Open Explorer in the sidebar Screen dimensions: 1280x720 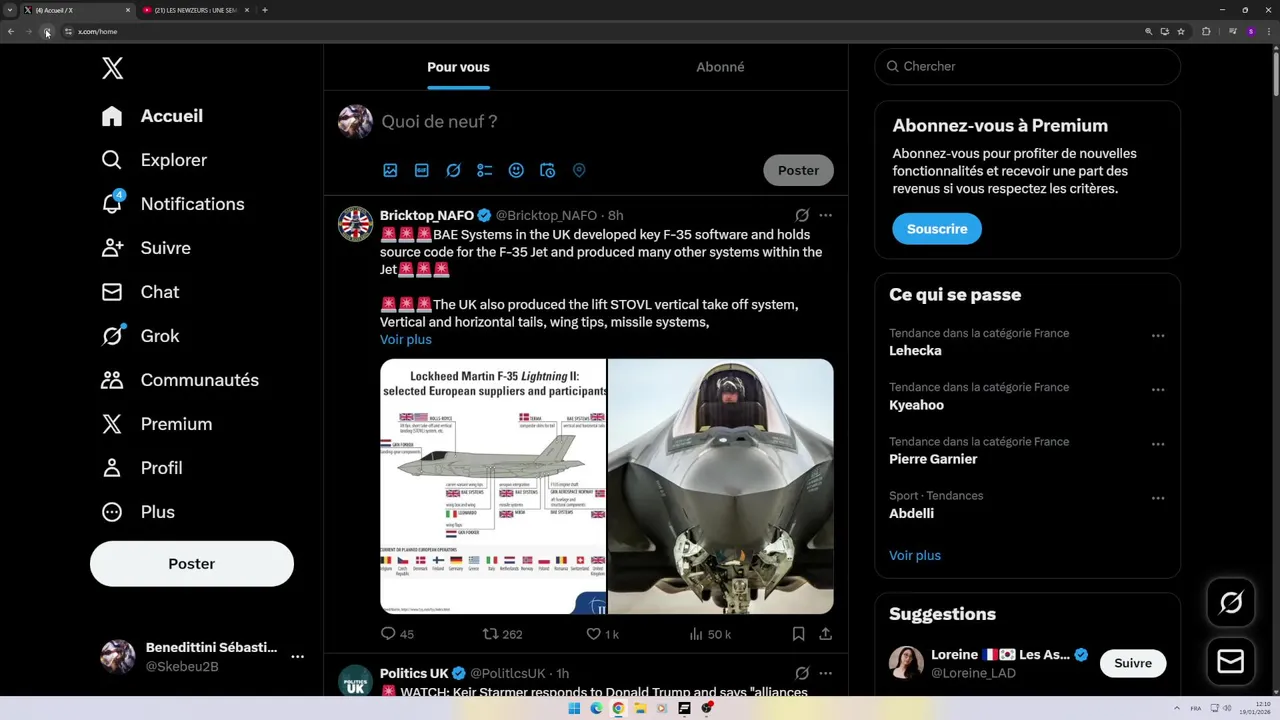coord(154,160)
